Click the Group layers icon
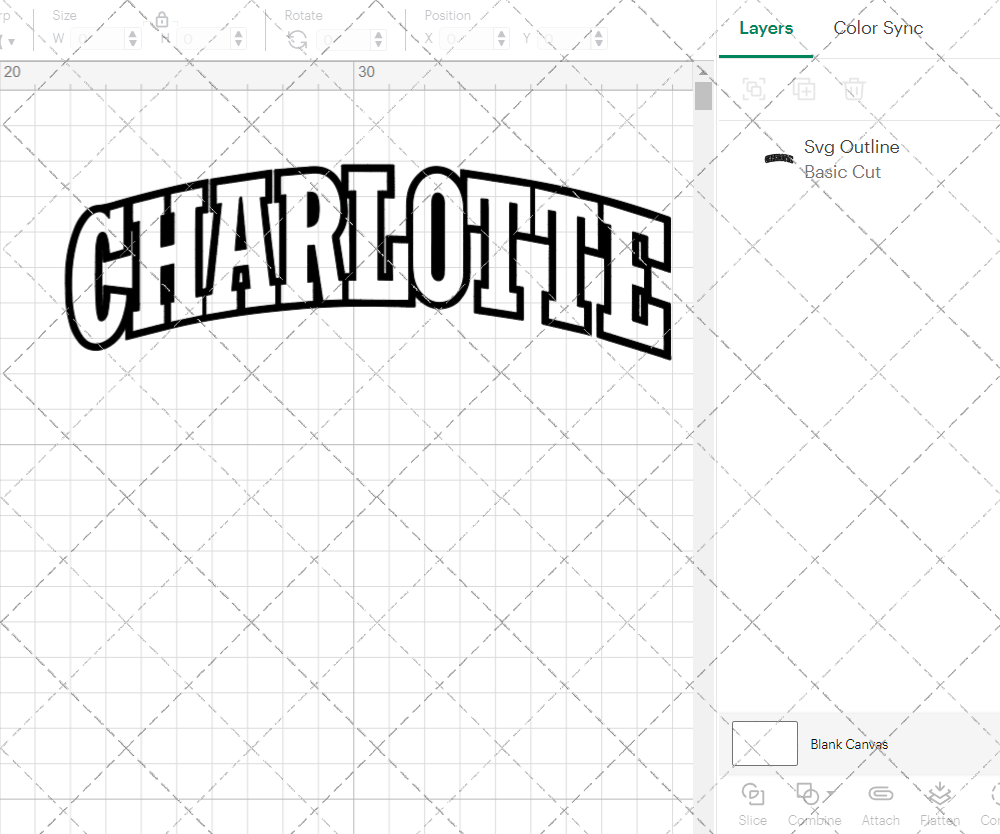The width and height of the screenshot is (1000, 834). click(753, 89)
